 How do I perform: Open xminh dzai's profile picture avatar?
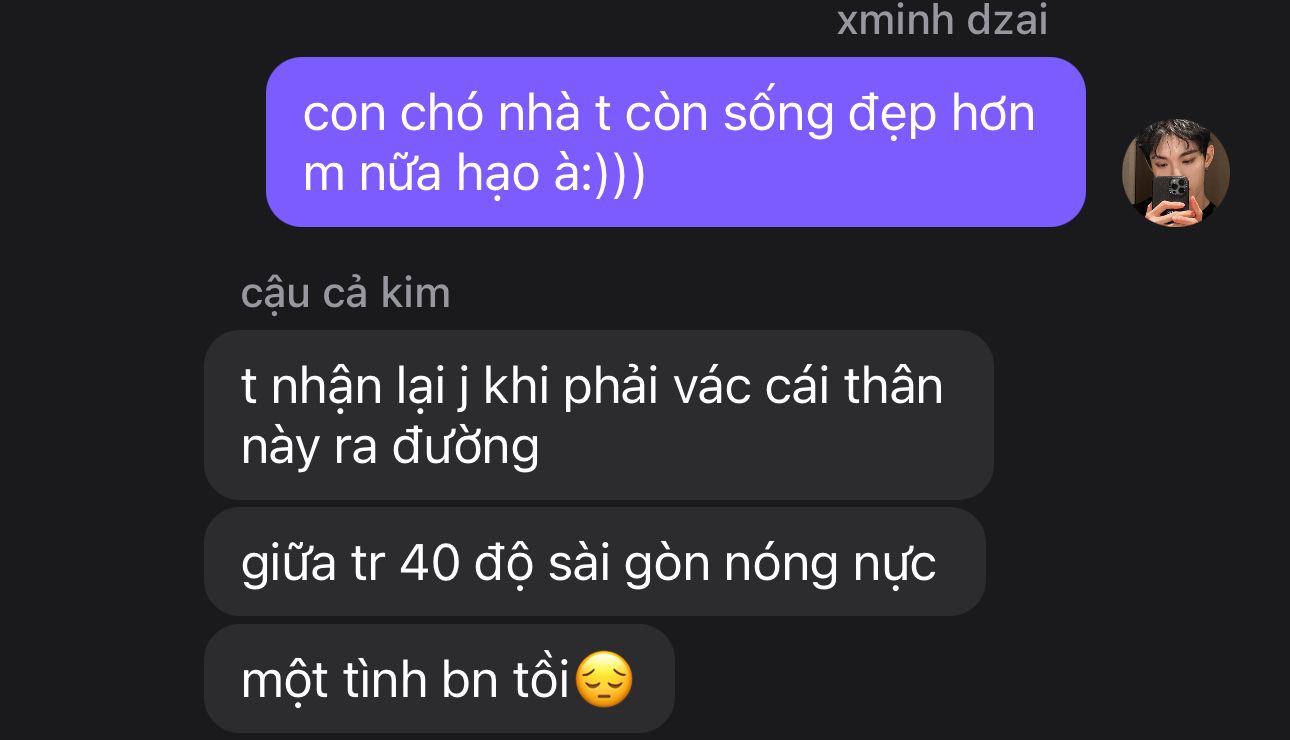[1175, 173]
